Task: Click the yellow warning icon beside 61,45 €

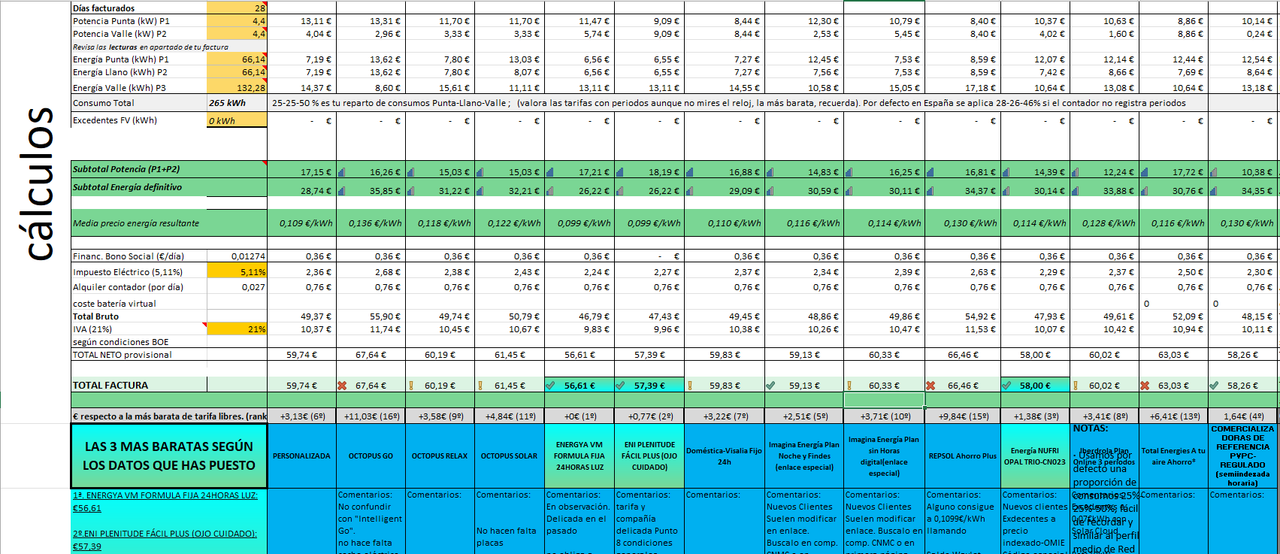Action: click(479, 385)
